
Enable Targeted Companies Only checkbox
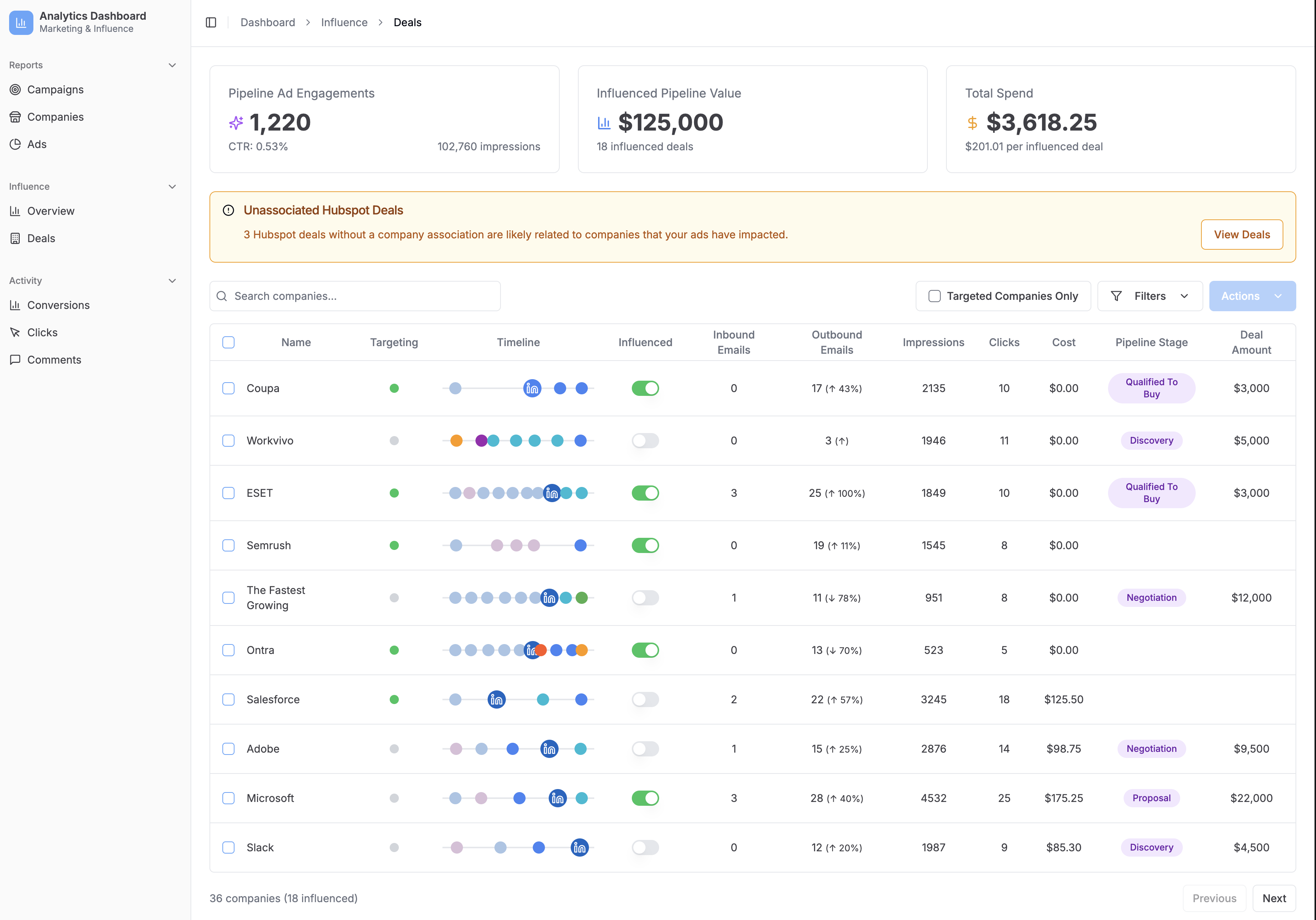click(x=934, y=296)
